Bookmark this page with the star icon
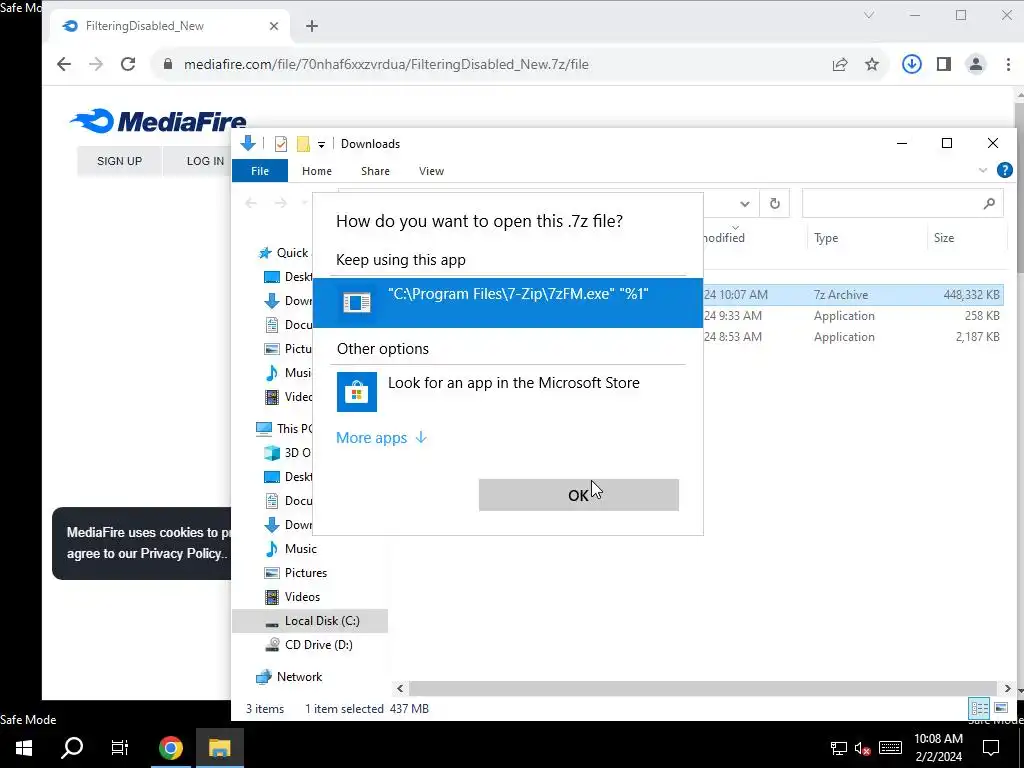The image size is (1024, 768). [872, 64]
